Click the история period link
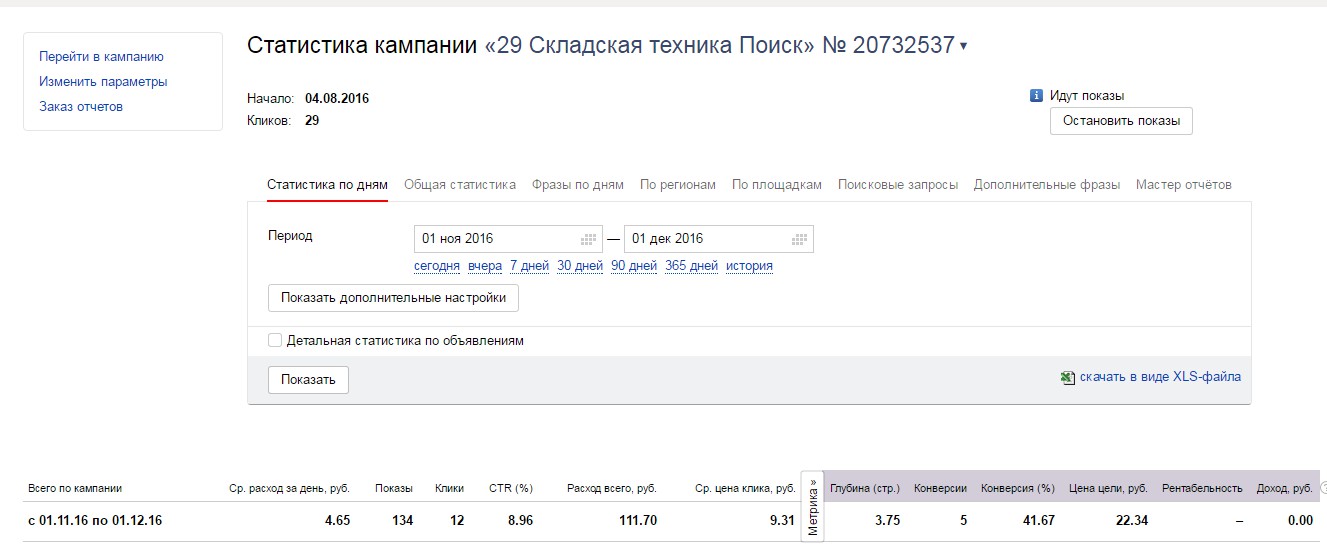This screenshot has width=1327, height=545. [x=750, y=266]
